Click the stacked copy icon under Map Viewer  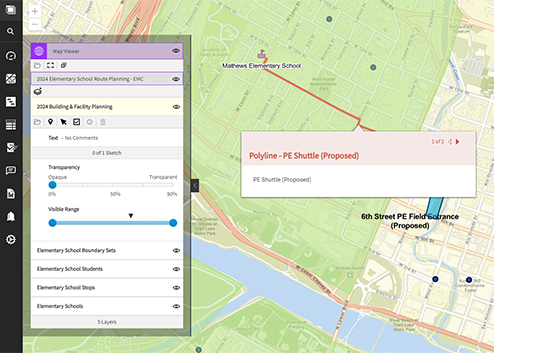click(63, 65)
